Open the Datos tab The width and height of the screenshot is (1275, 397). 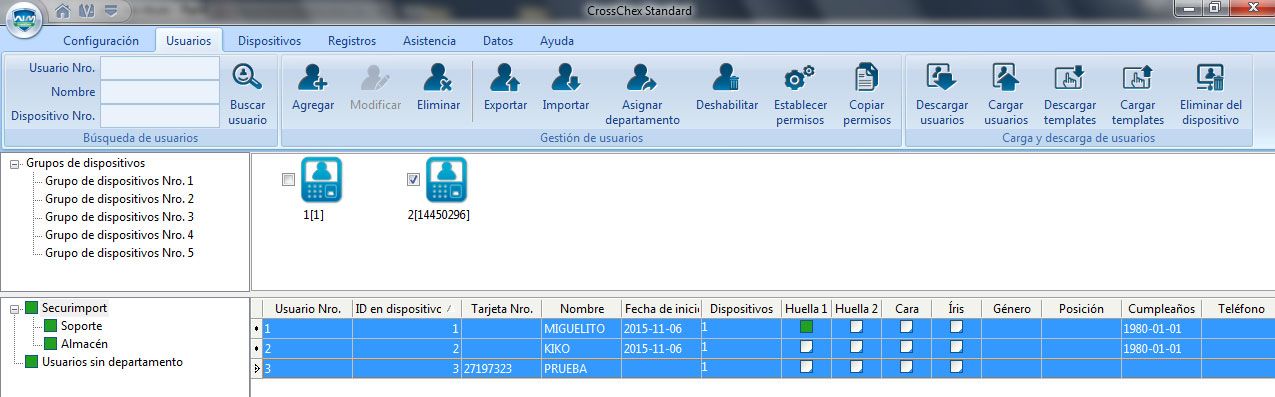pyautogui.click(x=498, y=41)
